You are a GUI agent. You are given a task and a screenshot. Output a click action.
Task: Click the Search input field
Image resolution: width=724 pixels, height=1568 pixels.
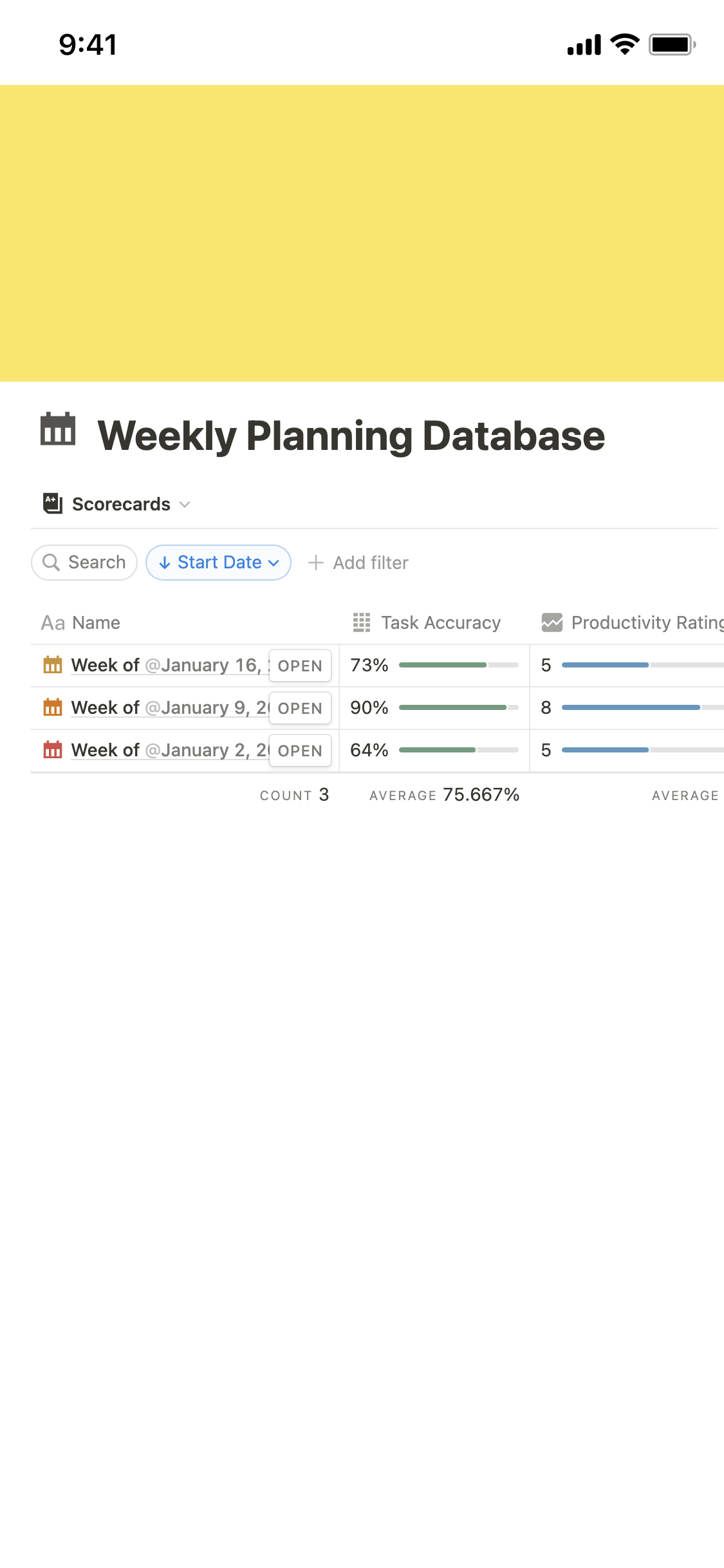coord(84,563)
